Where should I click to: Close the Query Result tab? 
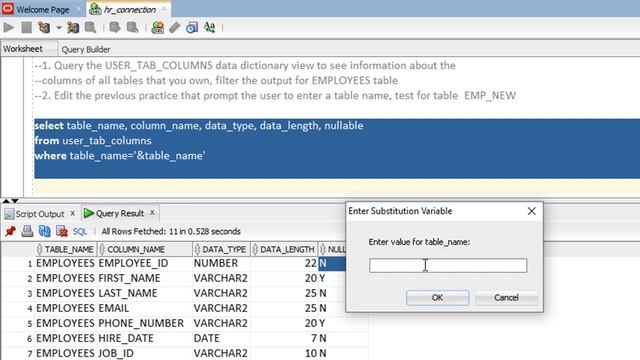click(x=152, y=213)
